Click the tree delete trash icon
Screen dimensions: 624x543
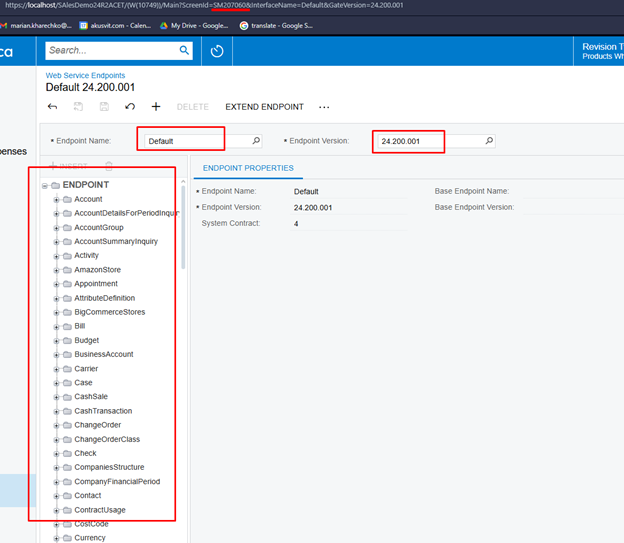[x=109, y=166]
